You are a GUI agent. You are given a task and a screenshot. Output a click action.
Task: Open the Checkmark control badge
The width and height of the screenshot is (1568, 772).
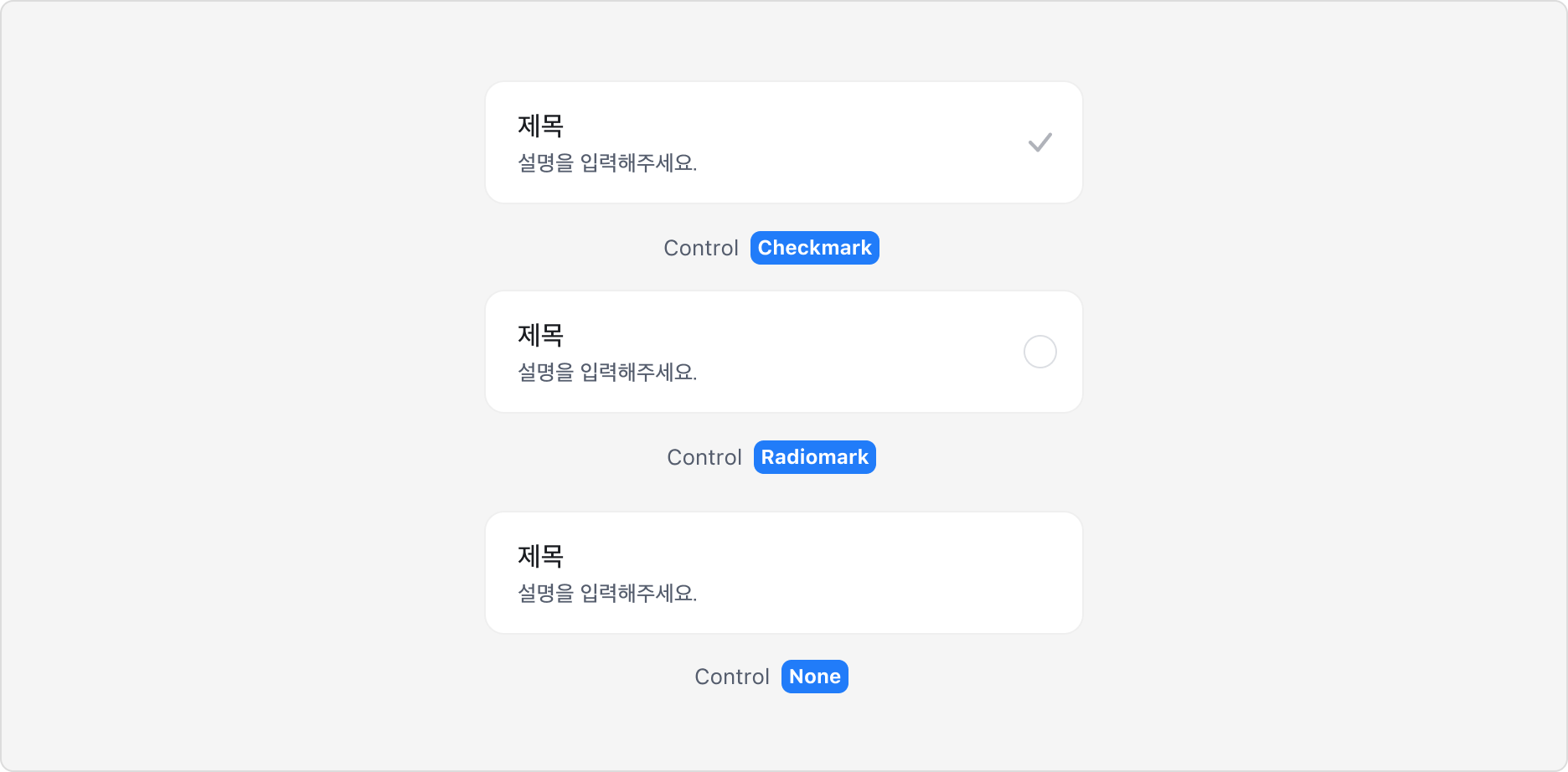pyautogui.click(x=814, y=248)
